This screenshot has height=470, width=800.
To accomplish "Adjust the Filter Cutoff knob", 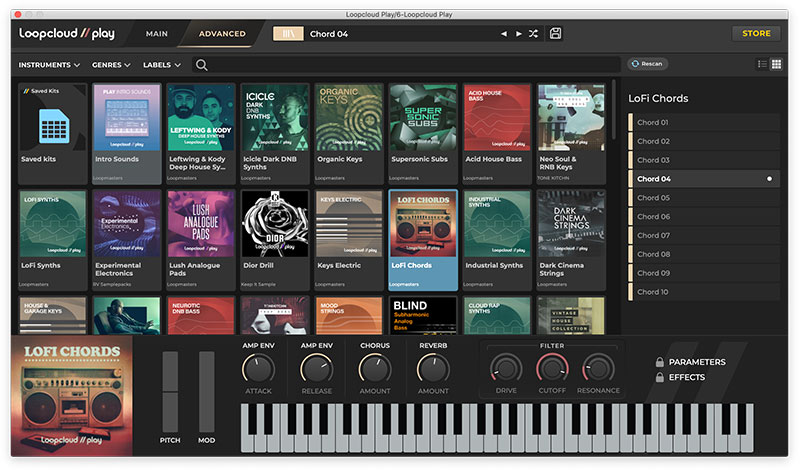I will pos(552,368).
